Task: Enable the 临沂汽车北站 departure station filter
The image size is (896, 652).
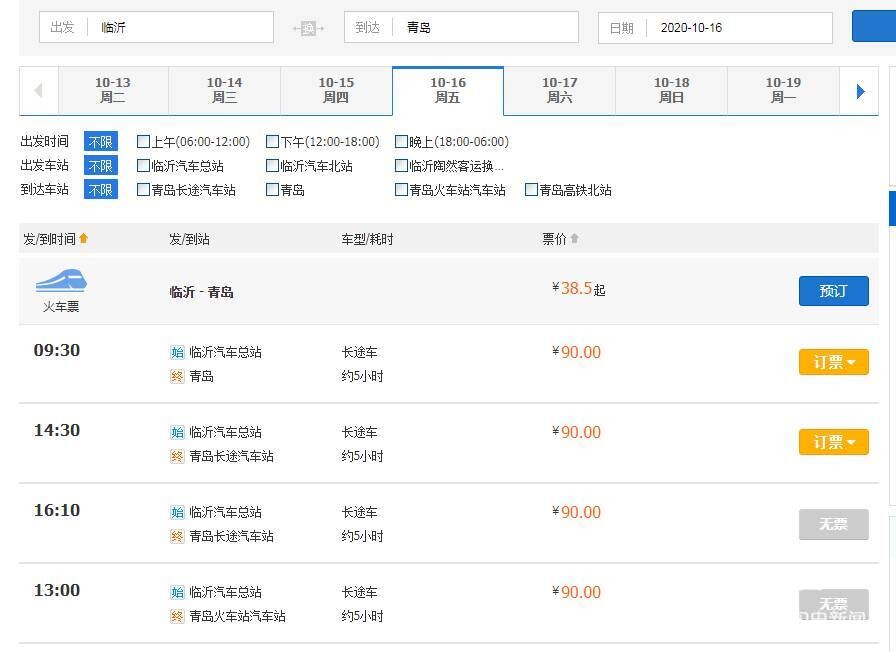Action: (272, 166)
